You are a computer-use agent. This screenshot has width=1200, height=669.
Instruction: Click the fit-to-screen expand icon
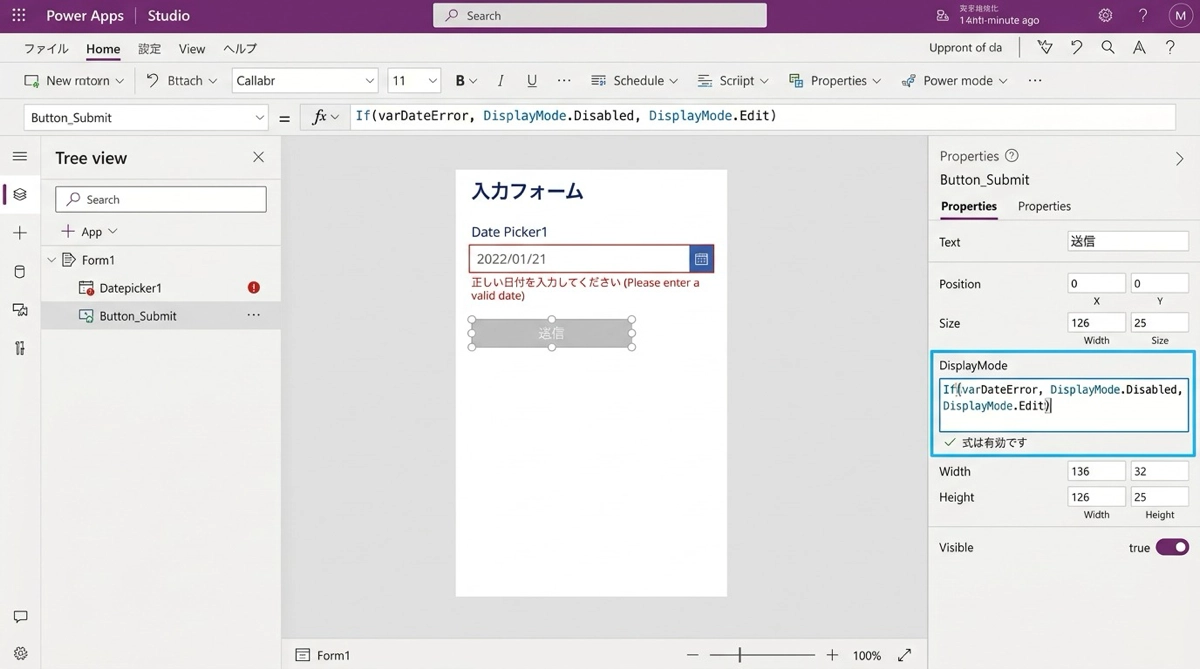coord(904,655)
